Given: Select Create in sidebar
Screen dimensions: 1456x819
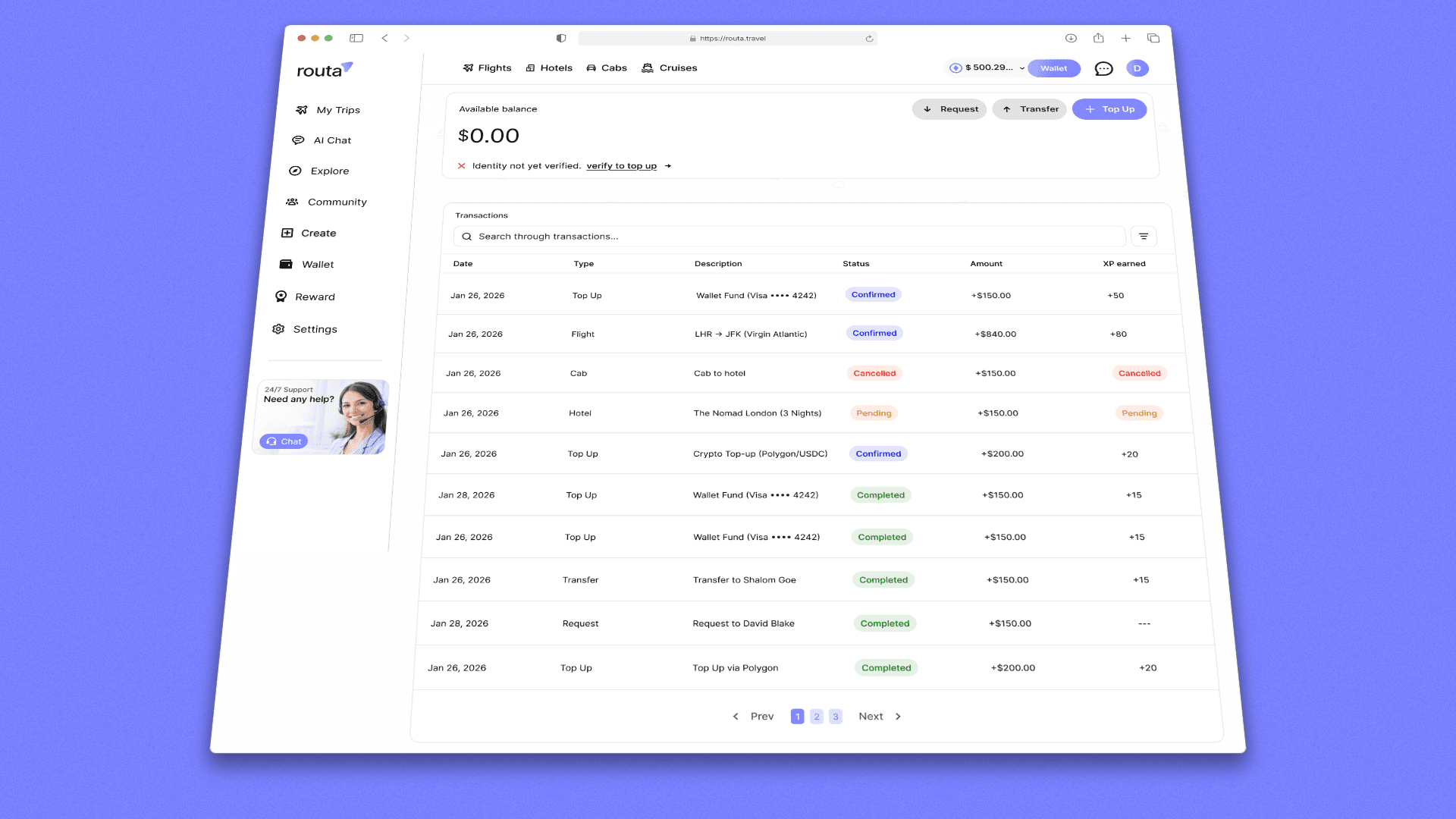Looking at the screenshot, I should [x=309, y=234].
